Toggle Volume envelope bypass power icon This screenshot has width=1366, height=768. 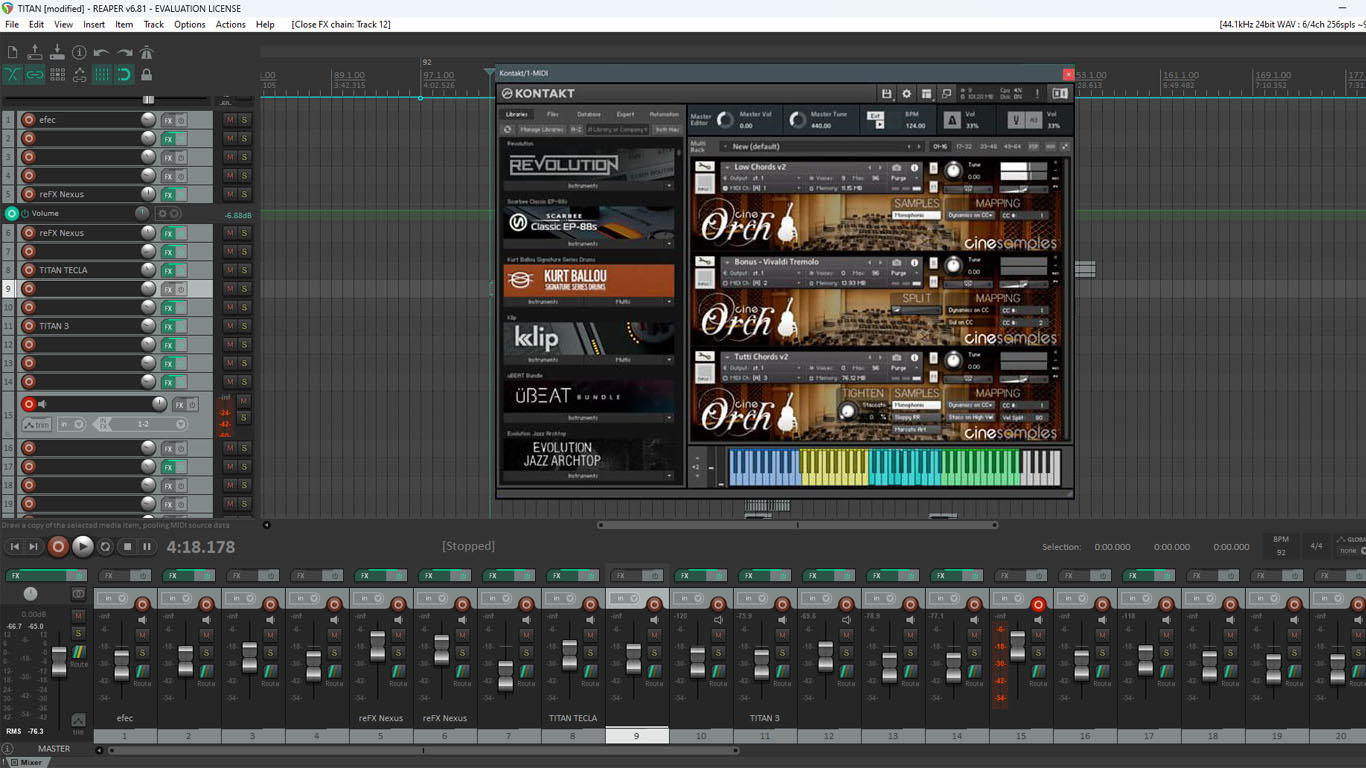coord(25,214)
